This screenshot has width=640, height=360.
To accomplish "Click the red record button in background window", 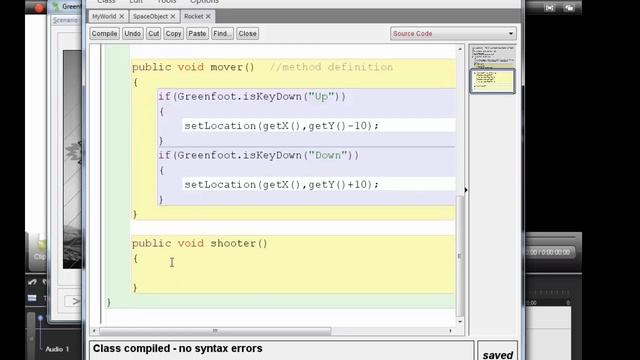I will (x=39, y=8).
